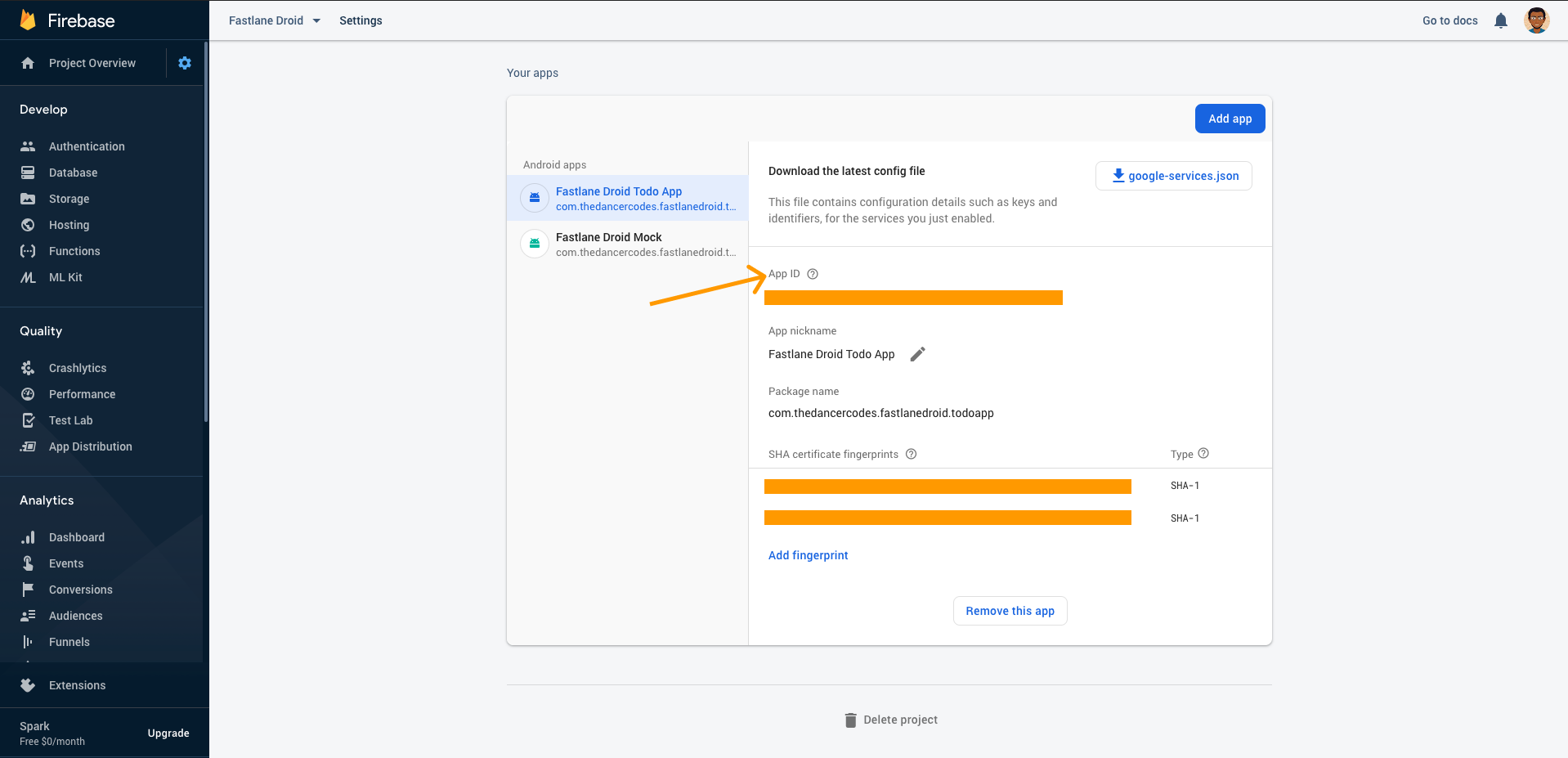Click the SHA fingerprints help icon

tap(911, 454)
